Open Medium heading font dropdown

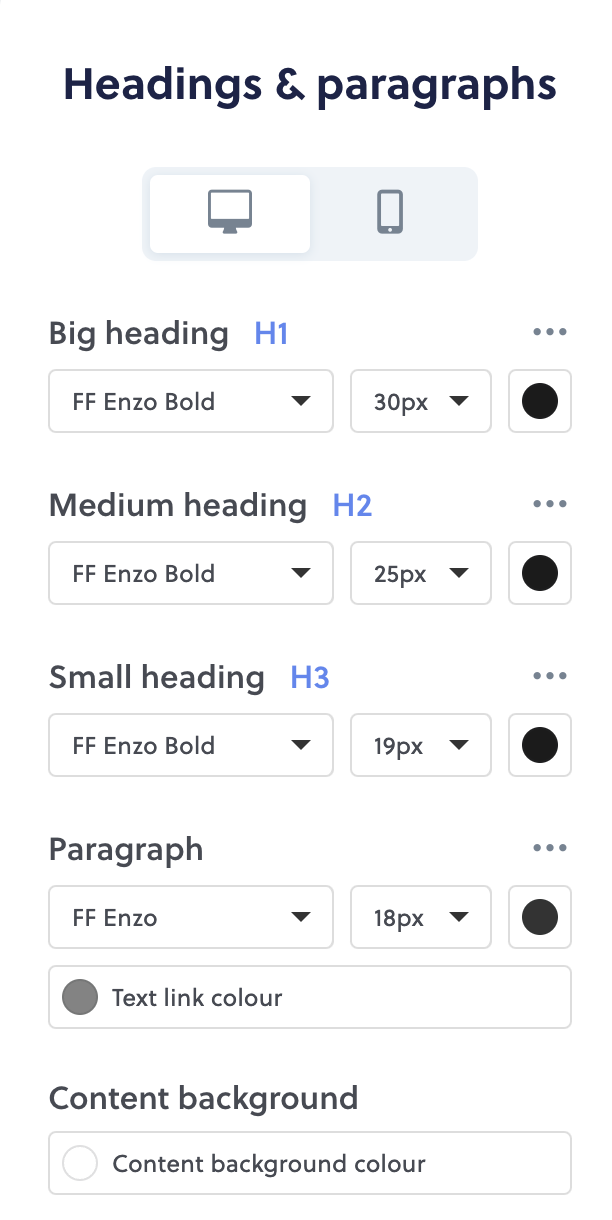191,573
